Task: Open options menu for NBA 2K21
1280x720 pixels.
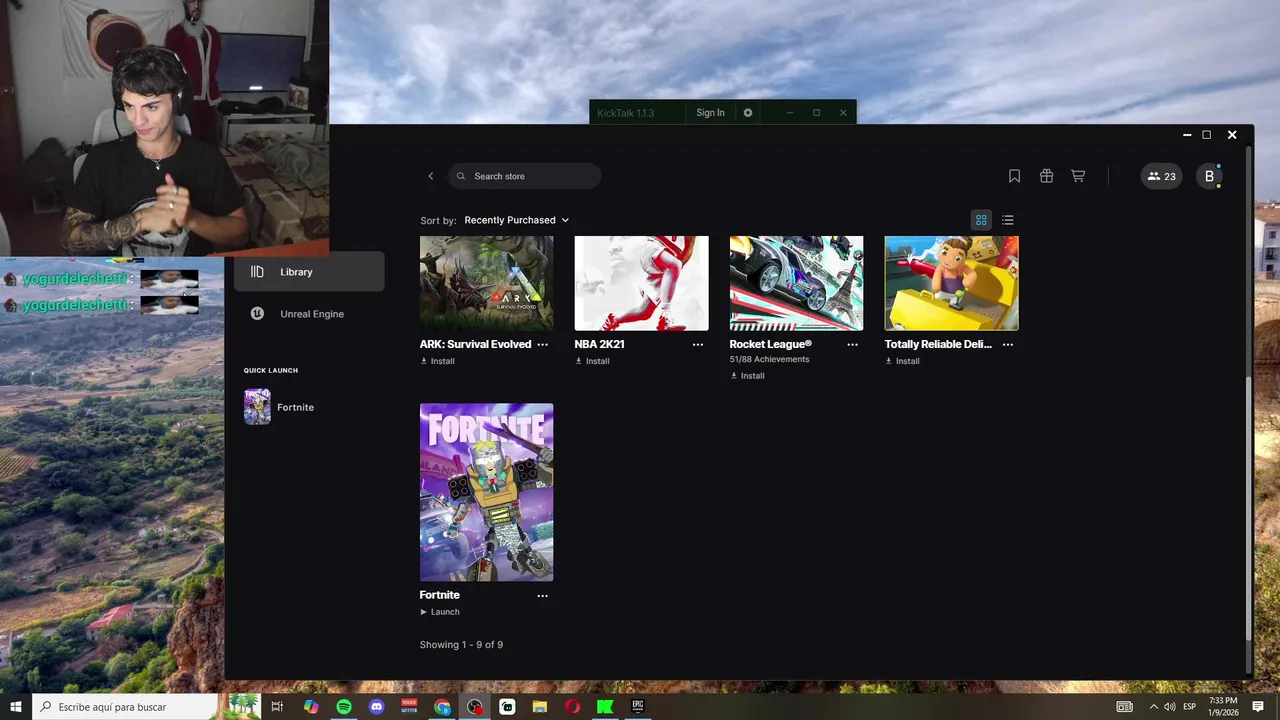Action: click(697, 344)
